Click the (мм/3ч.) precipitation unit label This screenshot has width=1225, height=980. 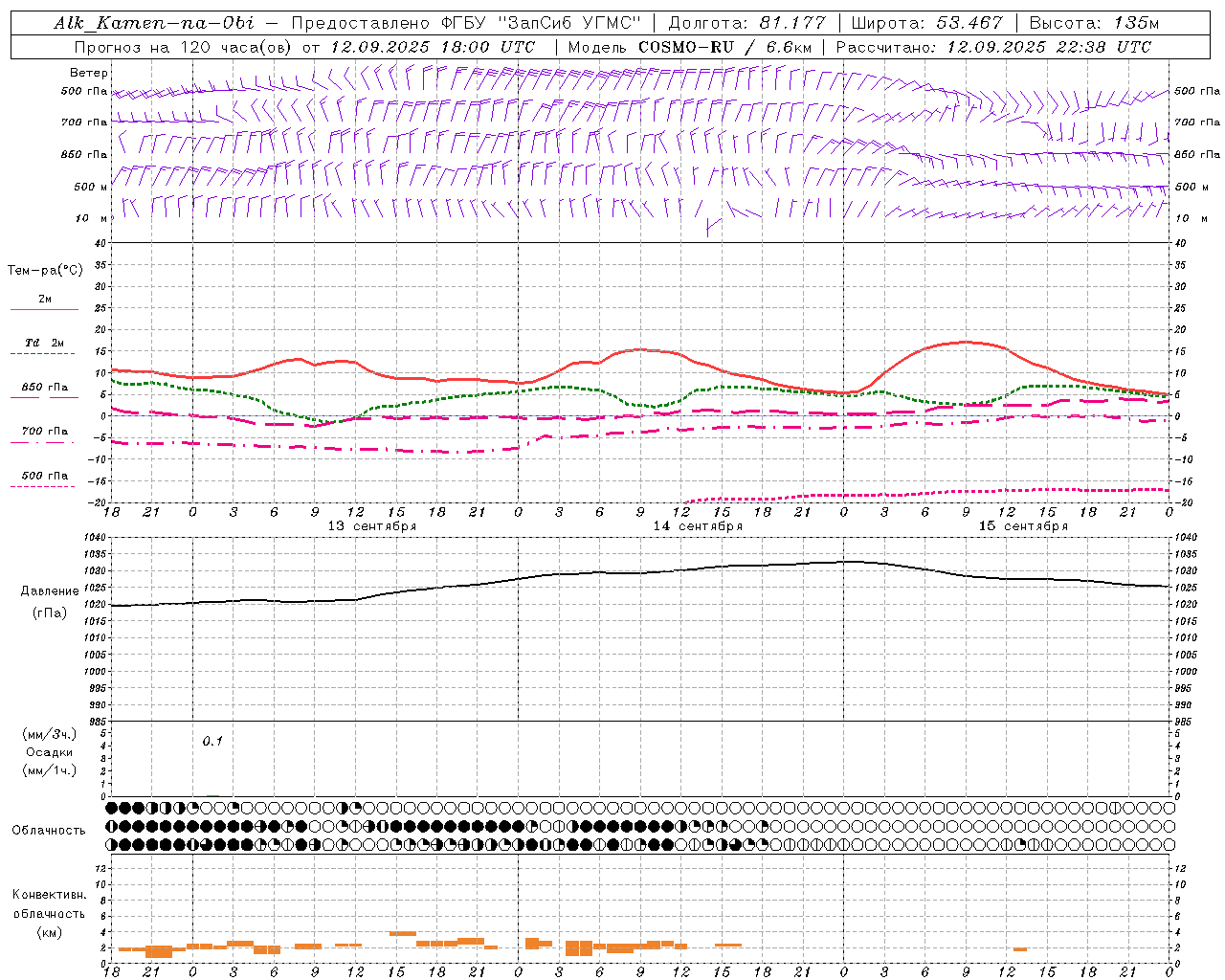[x=50, y=734]
